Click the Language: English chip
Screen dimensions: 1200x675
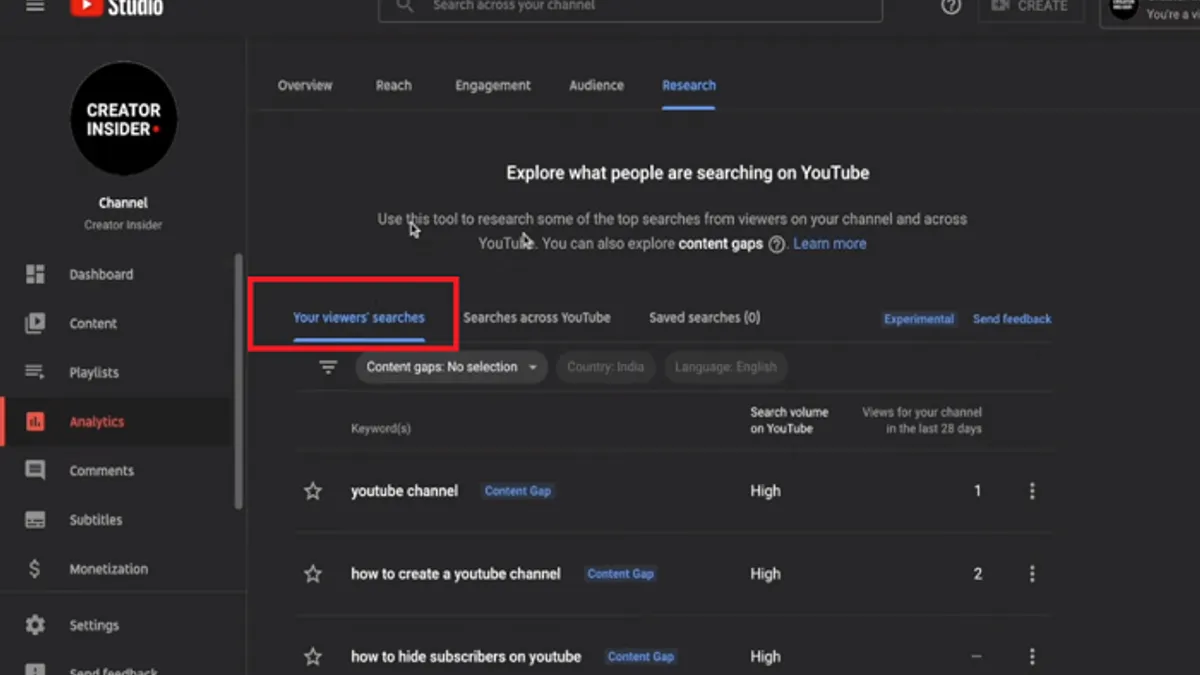click(x=726, y=367)
